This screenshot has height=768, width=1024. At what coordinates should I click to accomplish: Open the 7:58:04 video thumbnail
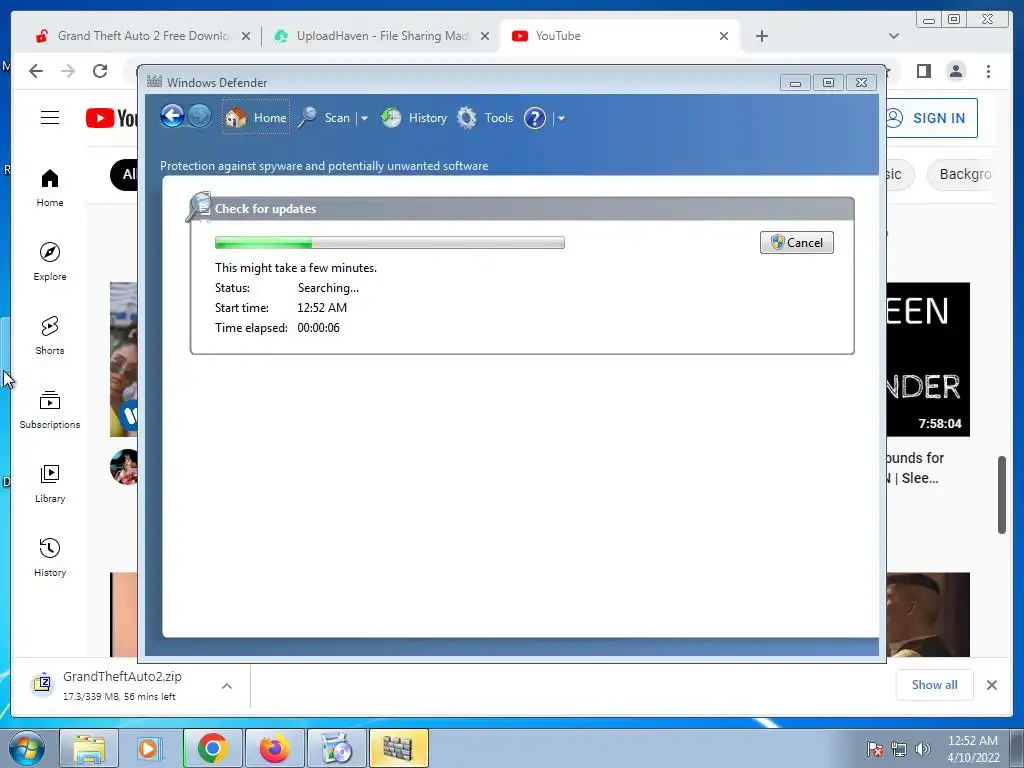click(x=927, y=359)
